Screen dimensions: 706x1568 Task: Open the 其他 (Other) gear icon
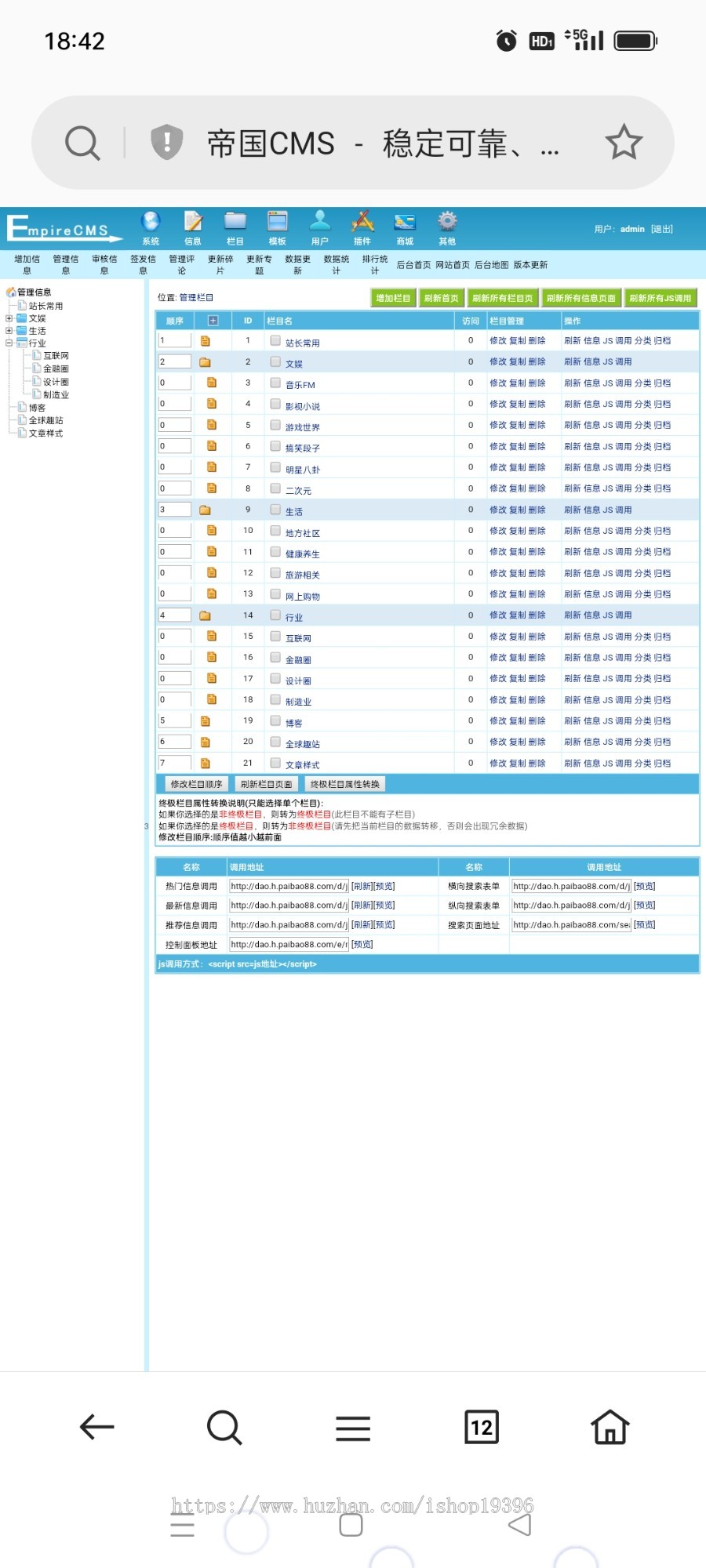point(447,221)
